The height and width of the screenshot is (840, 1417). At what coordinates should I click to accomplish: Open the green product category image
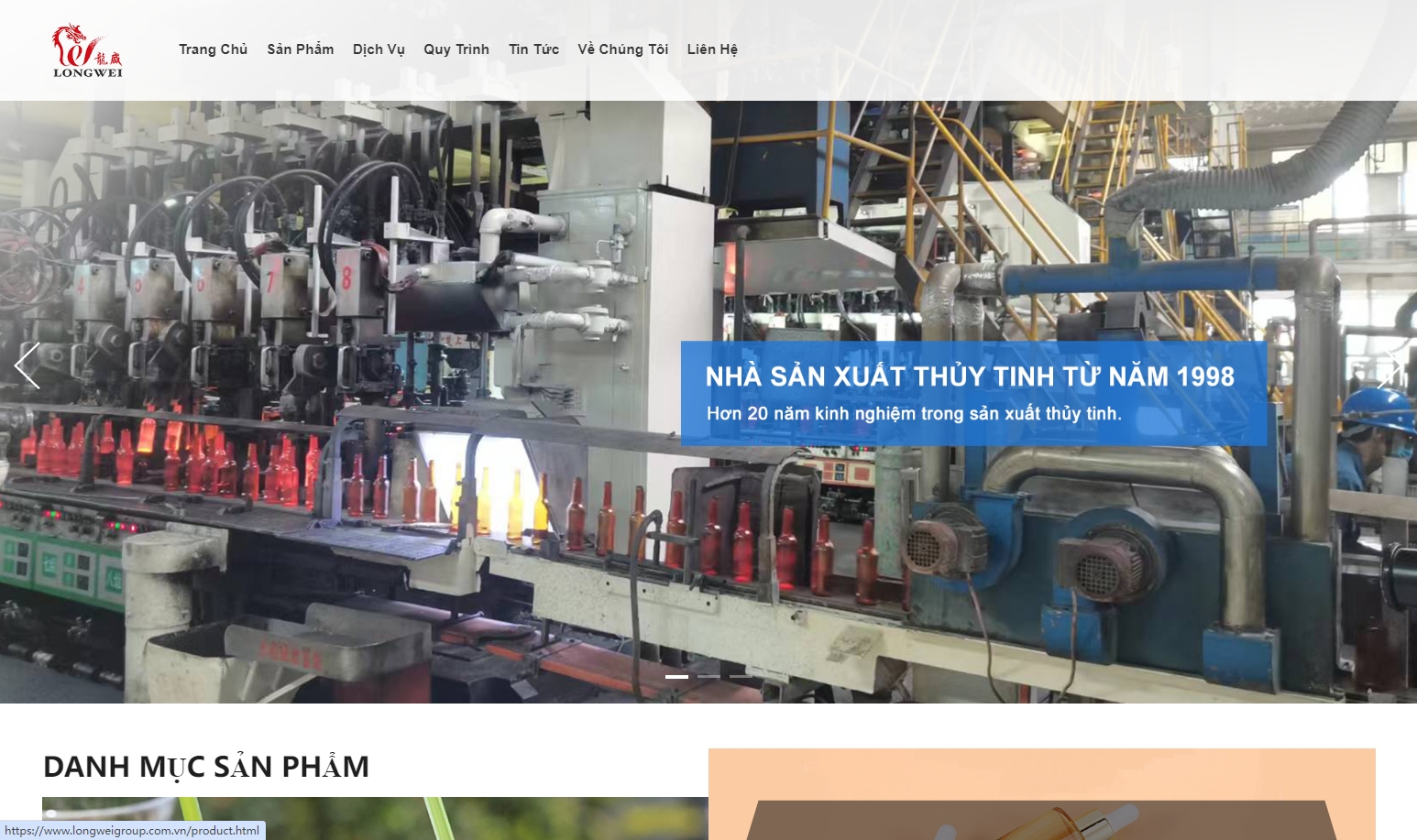[375, 818]
